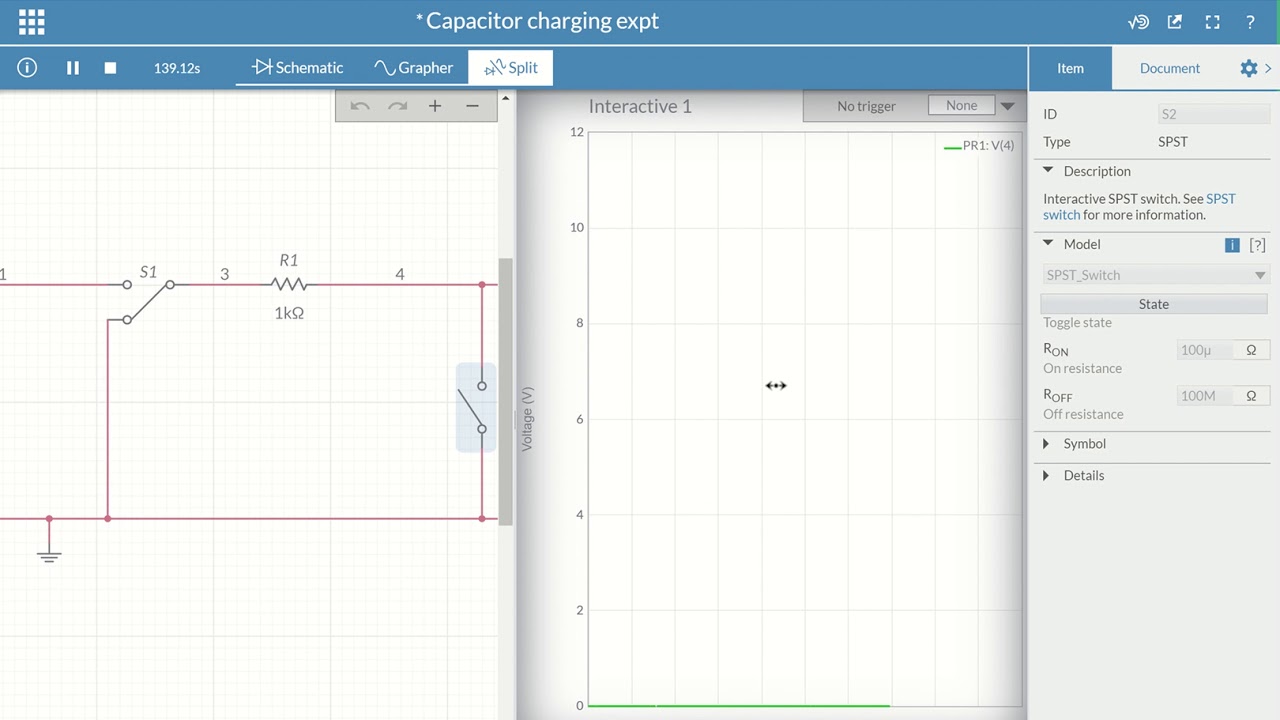This screenshot has width=1280, height=720.
Task: Pause the simulation
Action: click(x=73, y=68)
